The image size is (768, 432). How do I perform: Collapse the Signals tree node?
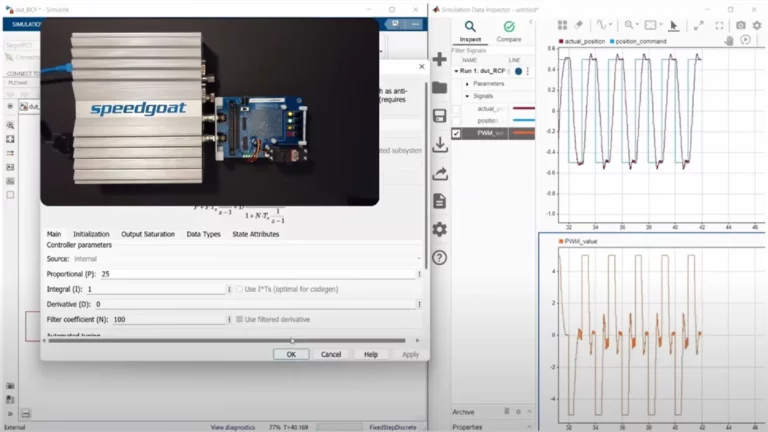467,96
